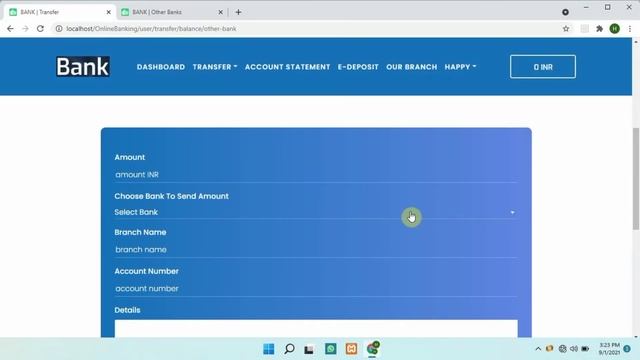640x360 pixels.
Task: Click the battery icon in the tray
Action: point(585,349)
